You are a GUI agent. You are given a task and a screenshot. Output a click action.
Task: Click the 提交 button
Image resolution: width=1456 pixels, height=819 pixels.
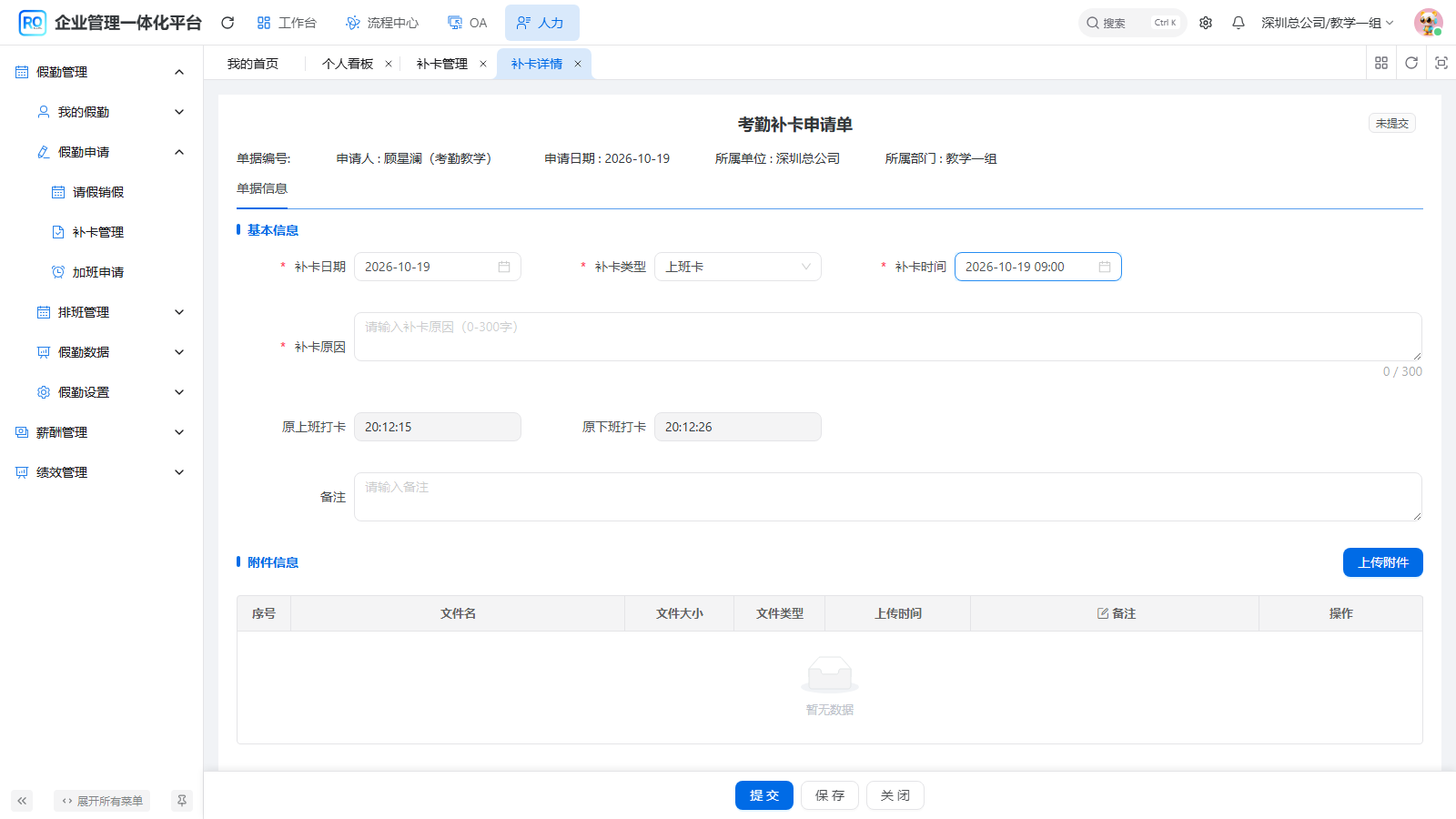(764, 795)
